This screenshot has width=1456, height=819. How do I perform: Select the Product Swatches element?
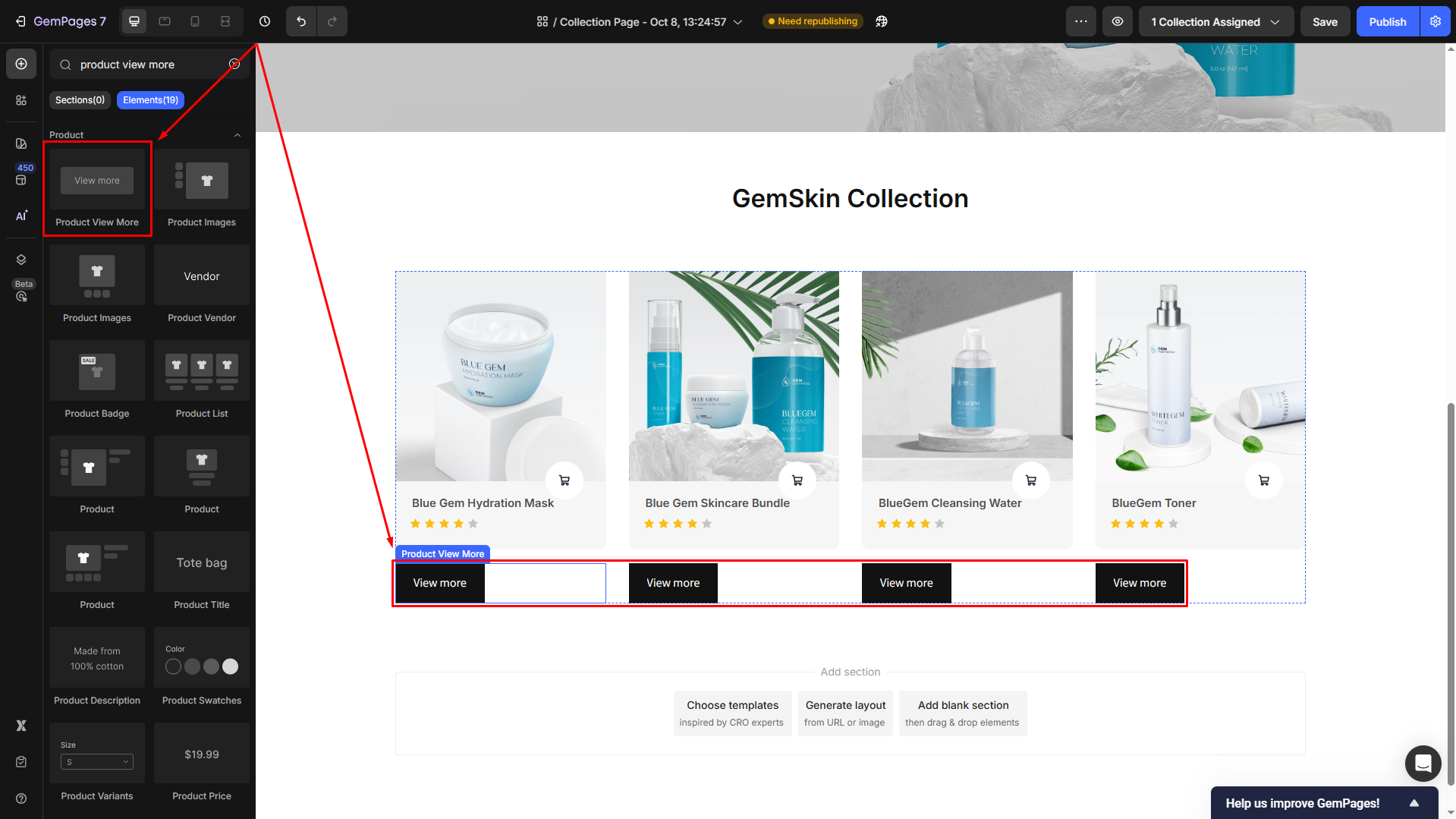[202, 667]
